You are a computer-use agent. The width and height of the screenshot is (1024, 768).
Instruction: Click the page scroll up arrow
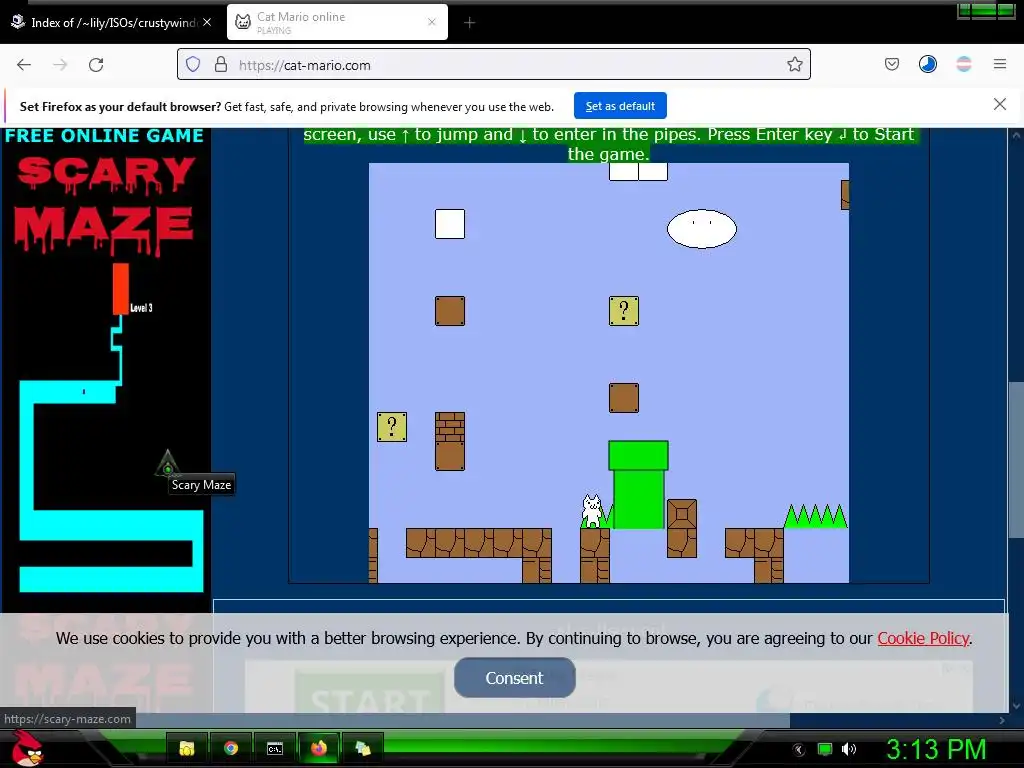click(x=1016, y=136)
